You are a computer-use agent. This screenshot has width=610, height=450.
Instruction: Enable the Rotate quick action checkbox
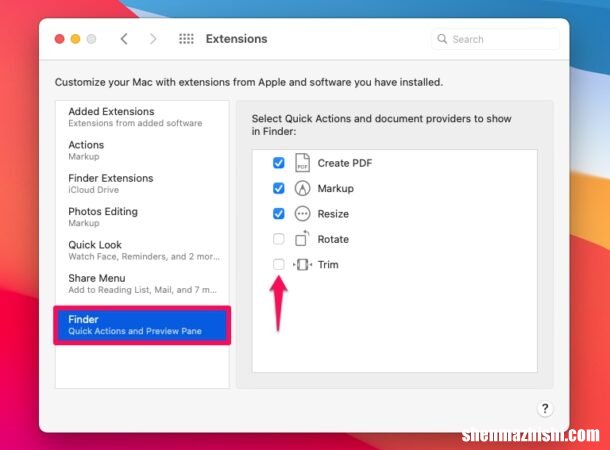point(279,239)
